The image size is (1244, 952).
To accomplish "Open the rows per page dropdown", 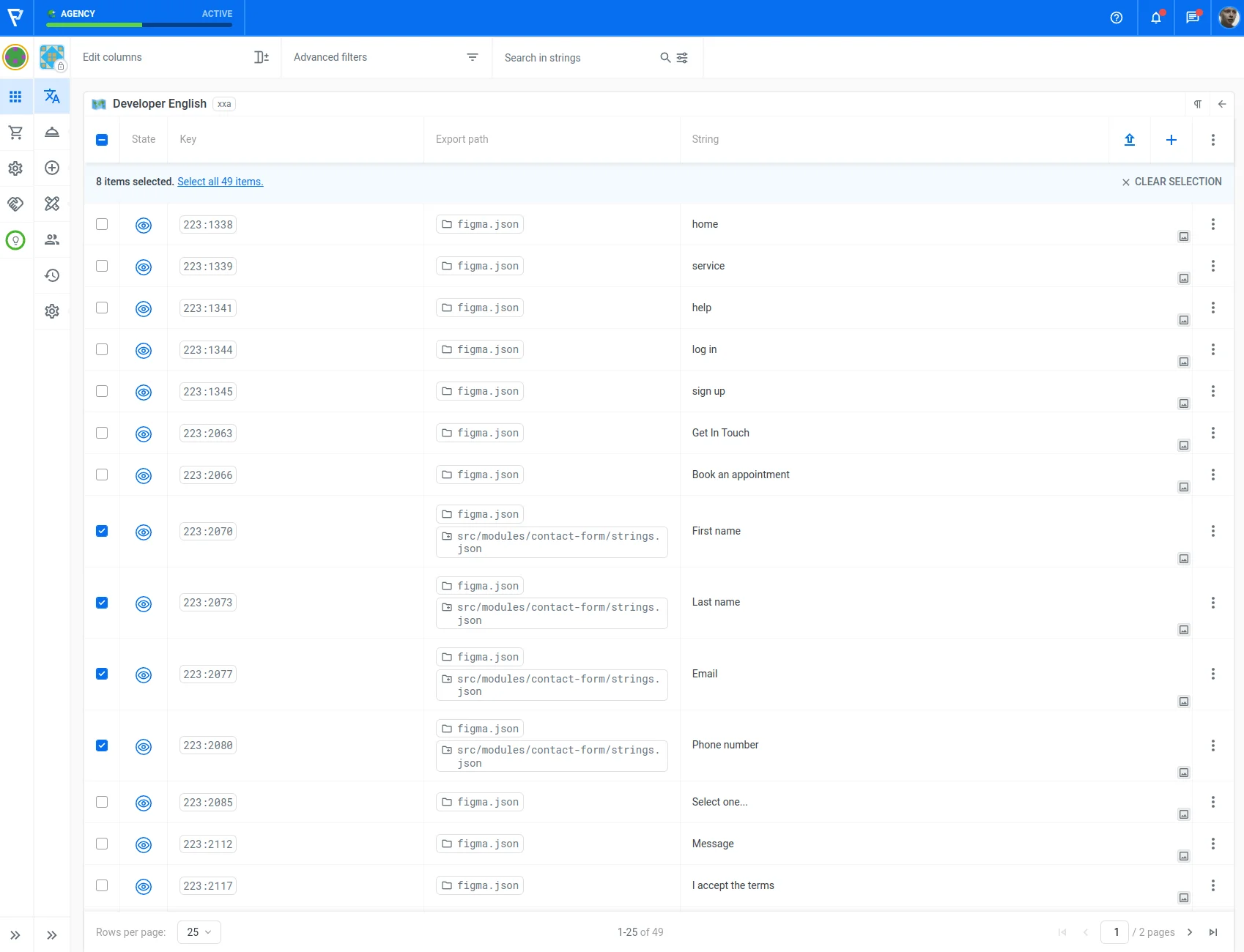I will click(199, 932).
